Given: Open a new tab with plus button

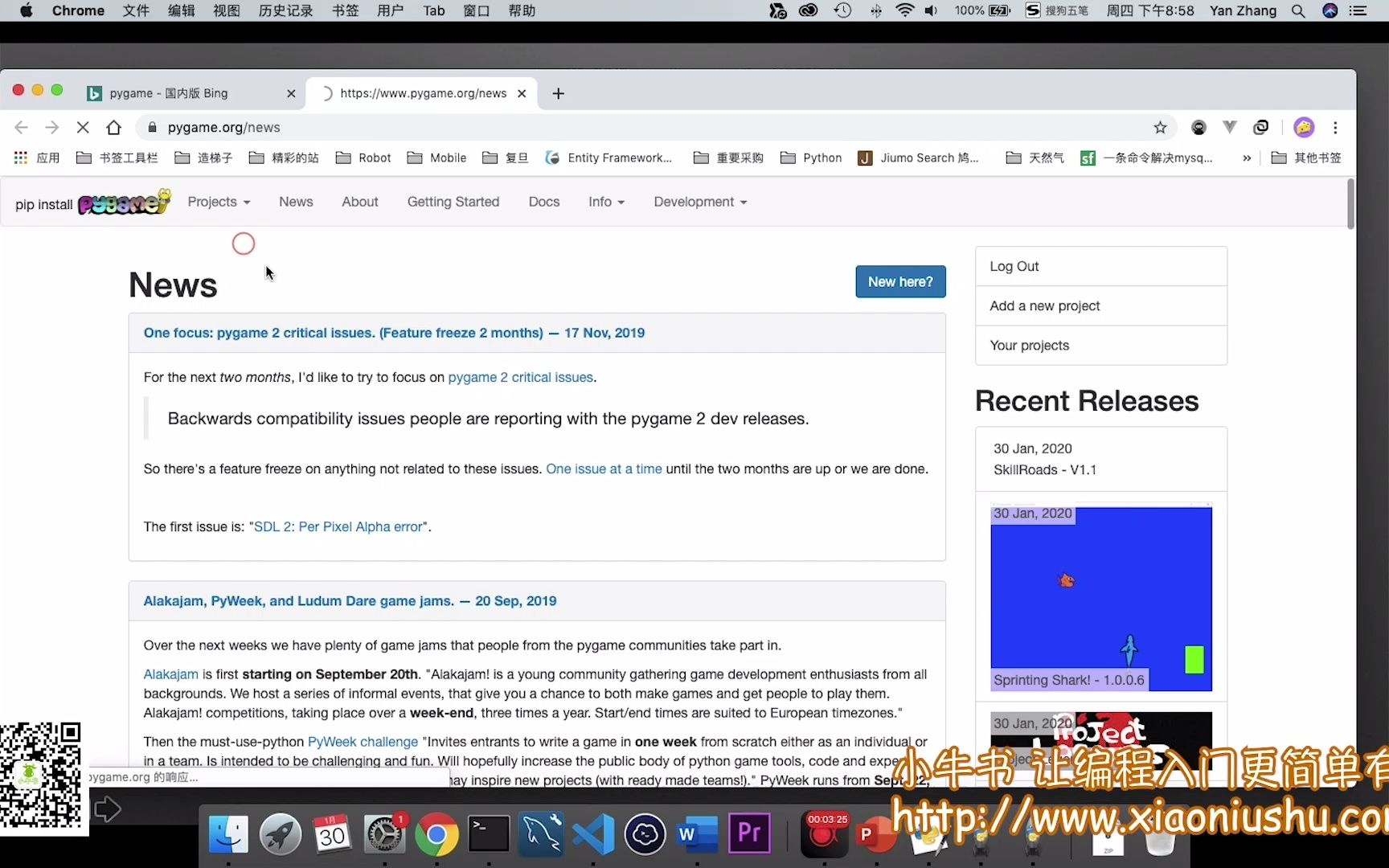Looking at the screenshot, I should coord(559,93).
